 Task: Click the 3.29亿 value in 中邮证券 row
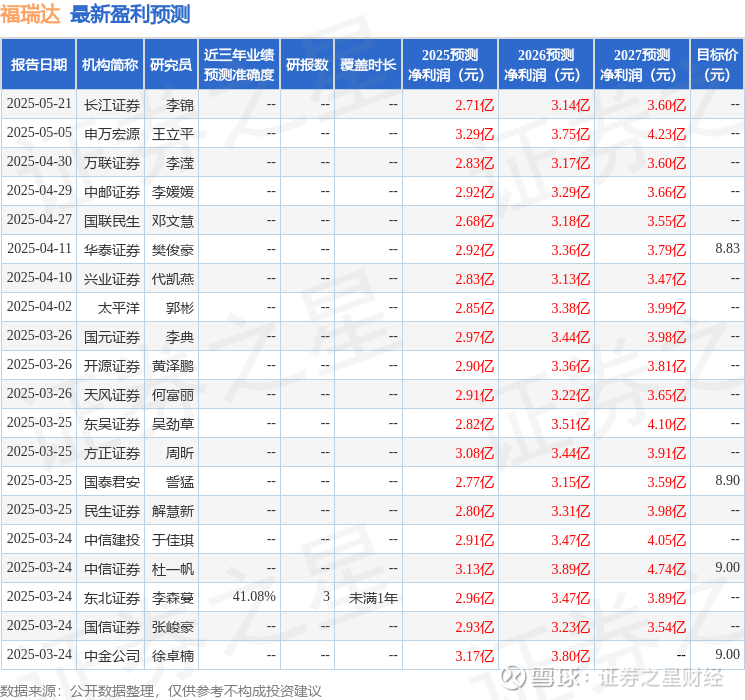(x=570, y=192)
